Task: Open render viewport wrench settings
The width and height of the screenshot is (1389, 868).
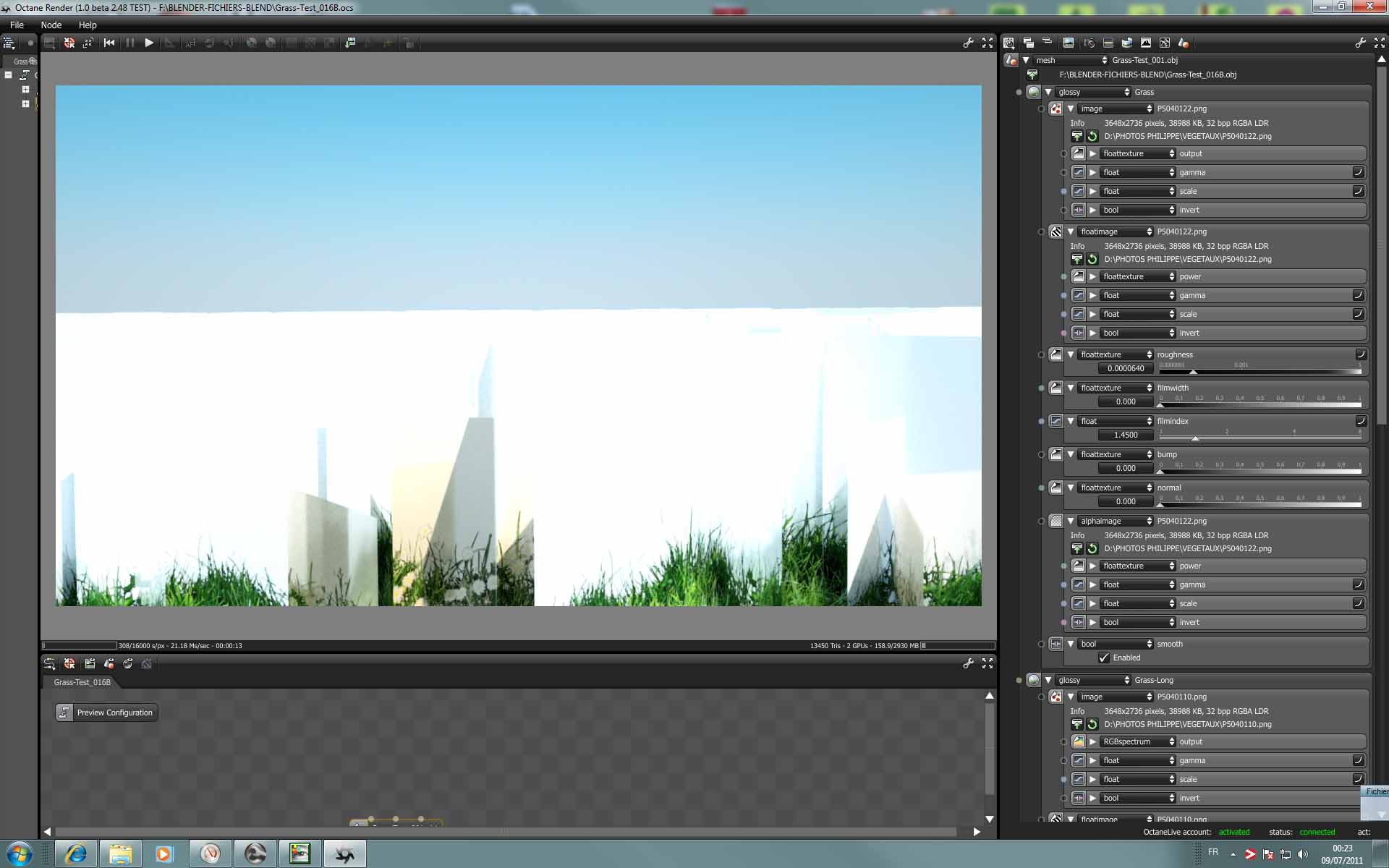Action: pos(968,43)
